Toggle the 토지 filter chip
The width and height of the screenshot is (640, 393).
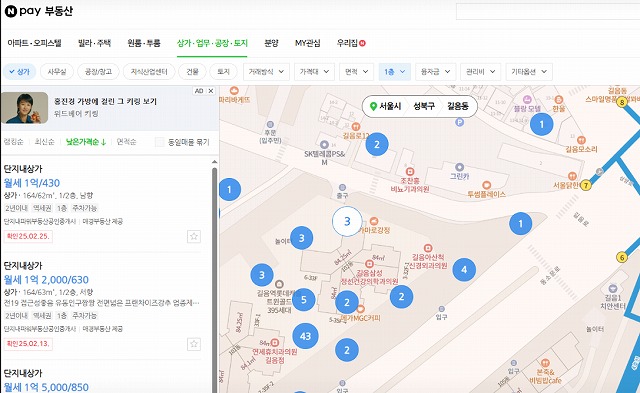click(x=223, y=72)
